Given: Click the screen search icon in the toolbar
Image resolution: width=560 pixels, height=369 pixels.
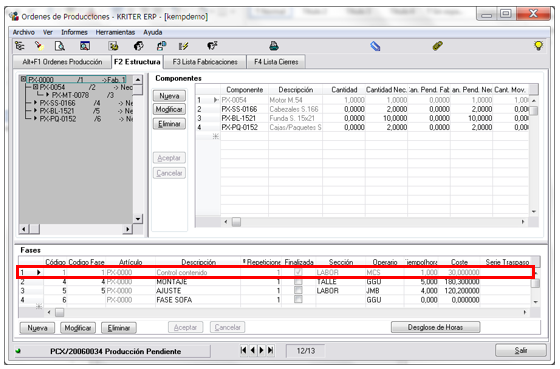Looking at the screenshot, I should (x=85, y=46).
